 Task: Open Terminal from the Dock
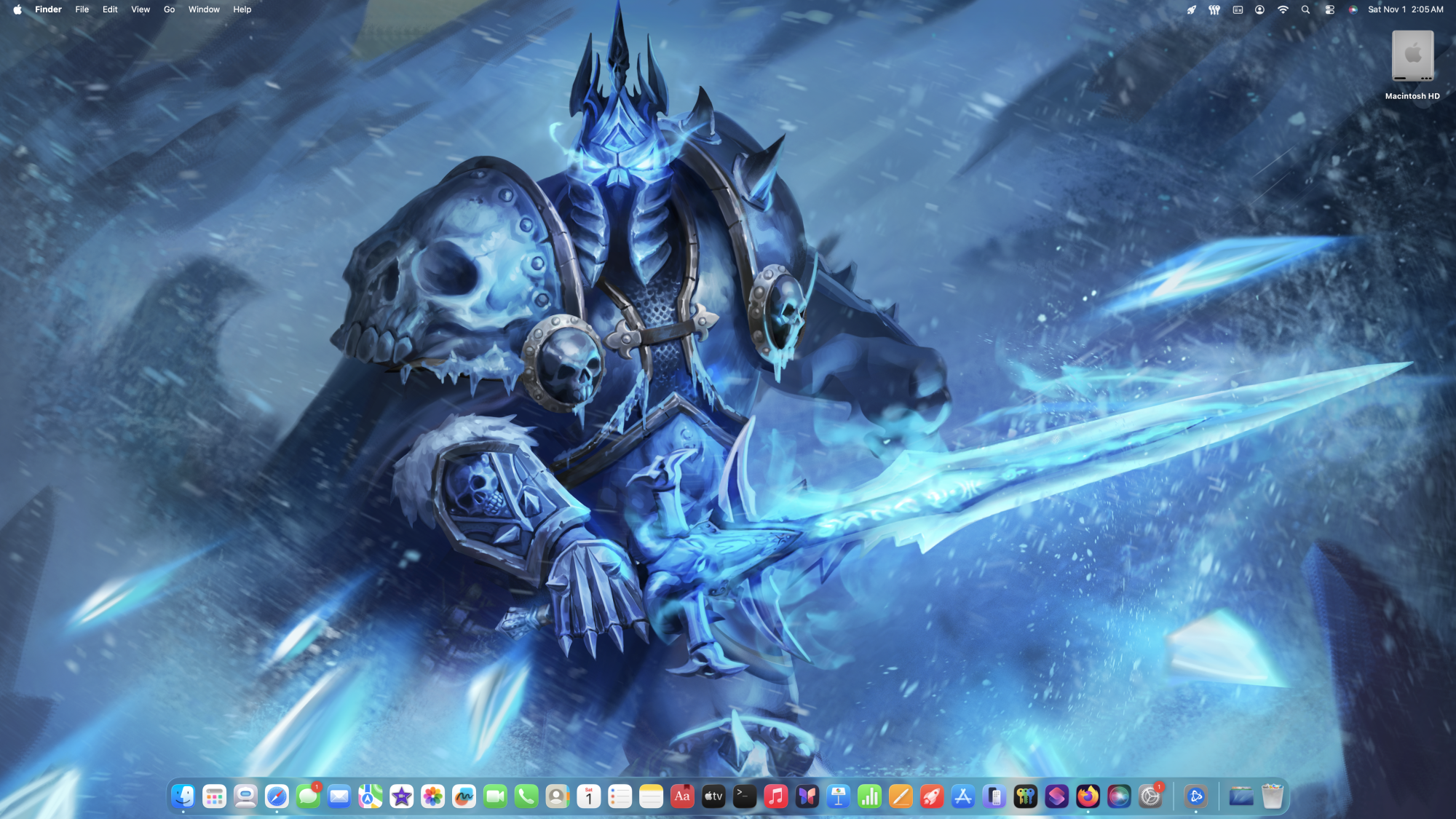(744, 796)
